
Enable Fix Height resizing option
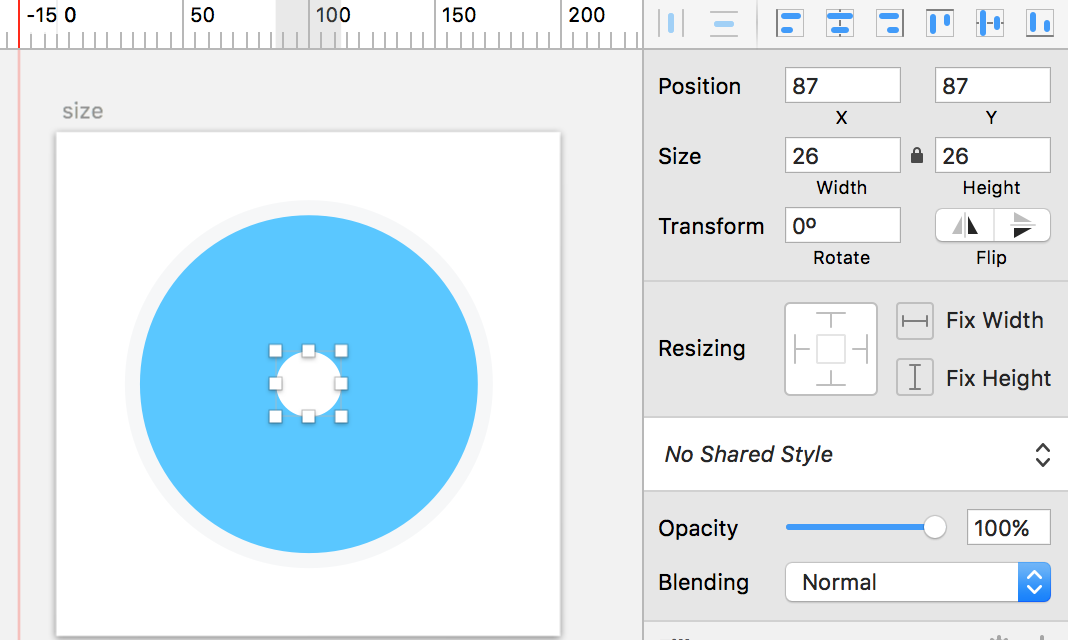(x=915, y=378)
